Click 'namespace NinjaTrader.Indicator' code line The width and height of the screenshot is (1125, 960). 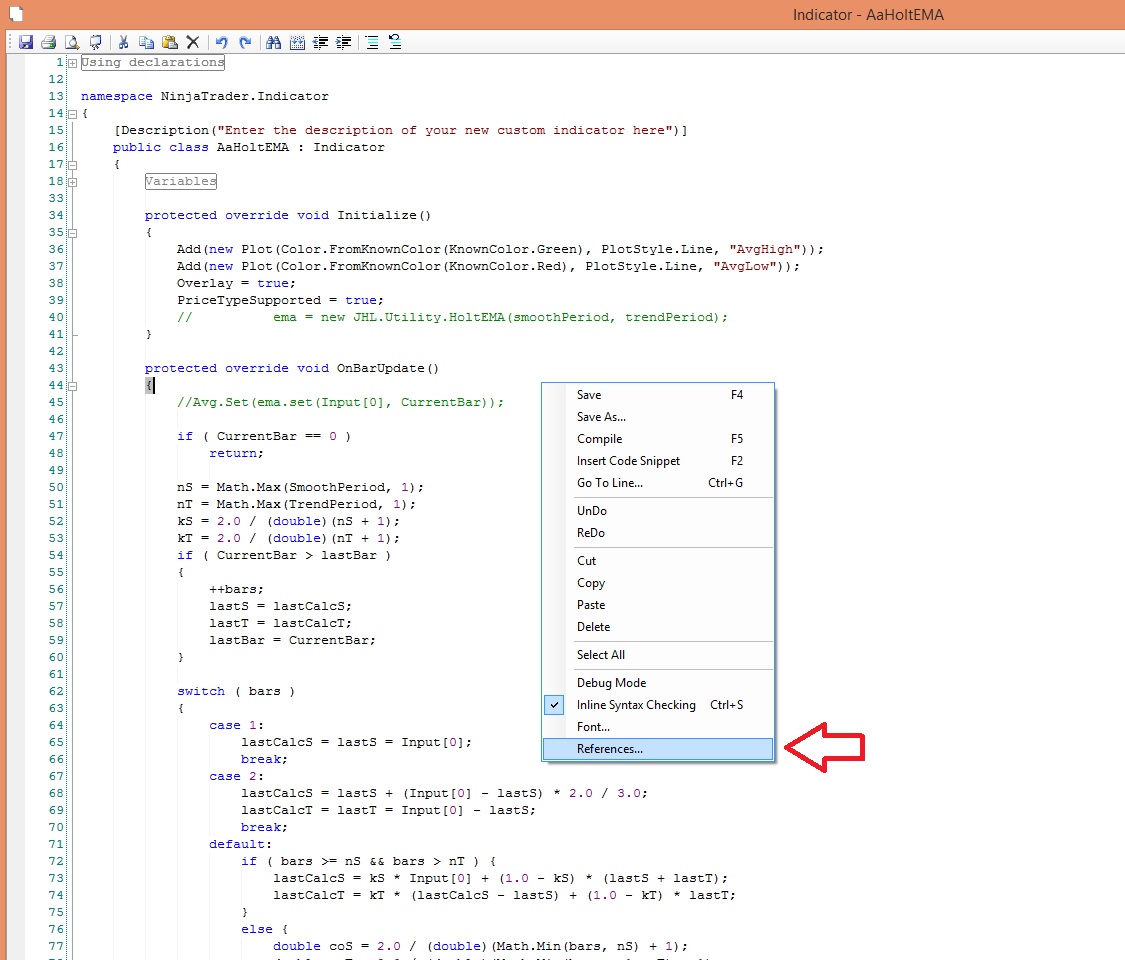204,96
